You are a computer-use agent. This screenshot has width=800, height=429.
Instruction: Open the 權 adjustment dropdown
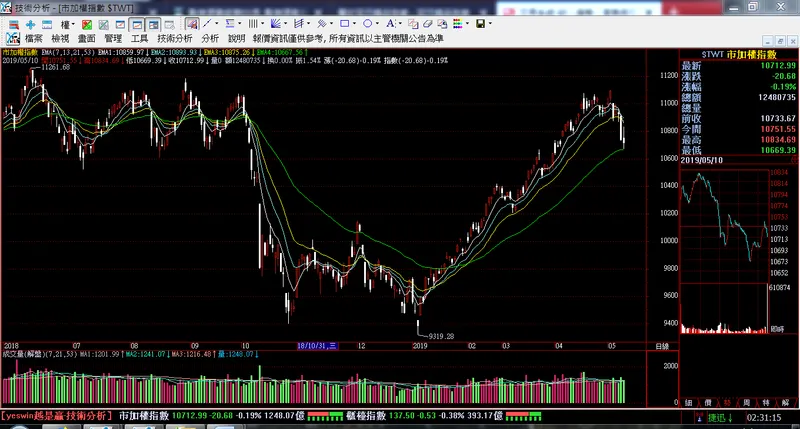coord(67,24)
